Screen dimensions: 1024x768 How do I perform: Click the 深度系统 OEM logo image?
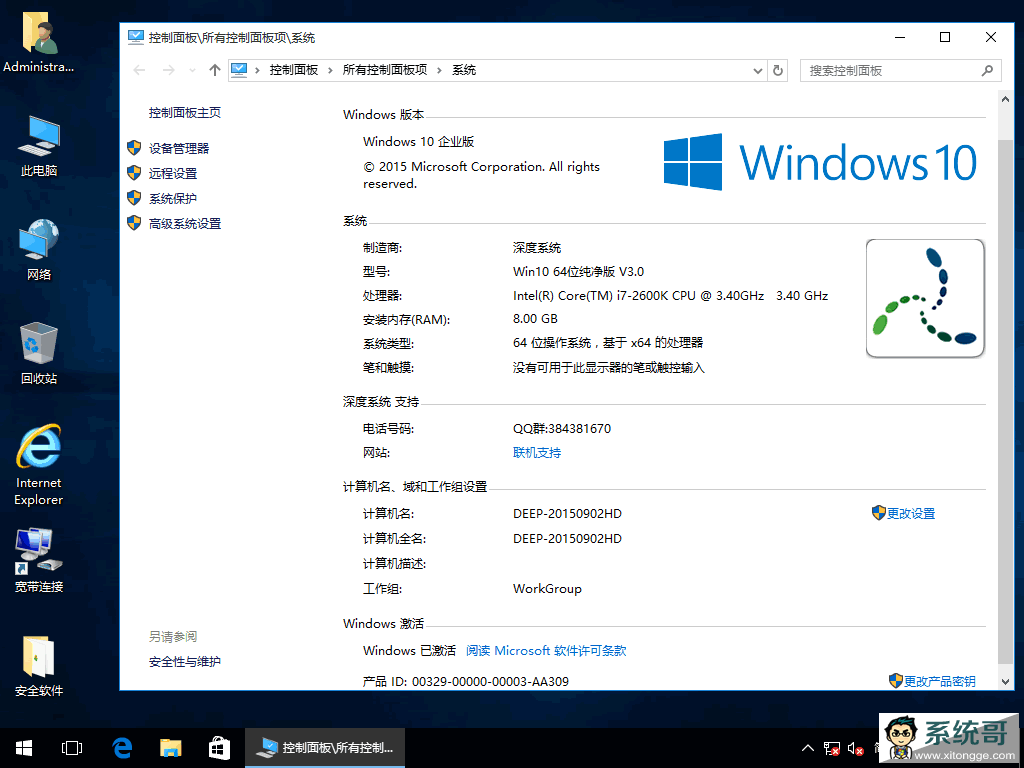[925, 298]
